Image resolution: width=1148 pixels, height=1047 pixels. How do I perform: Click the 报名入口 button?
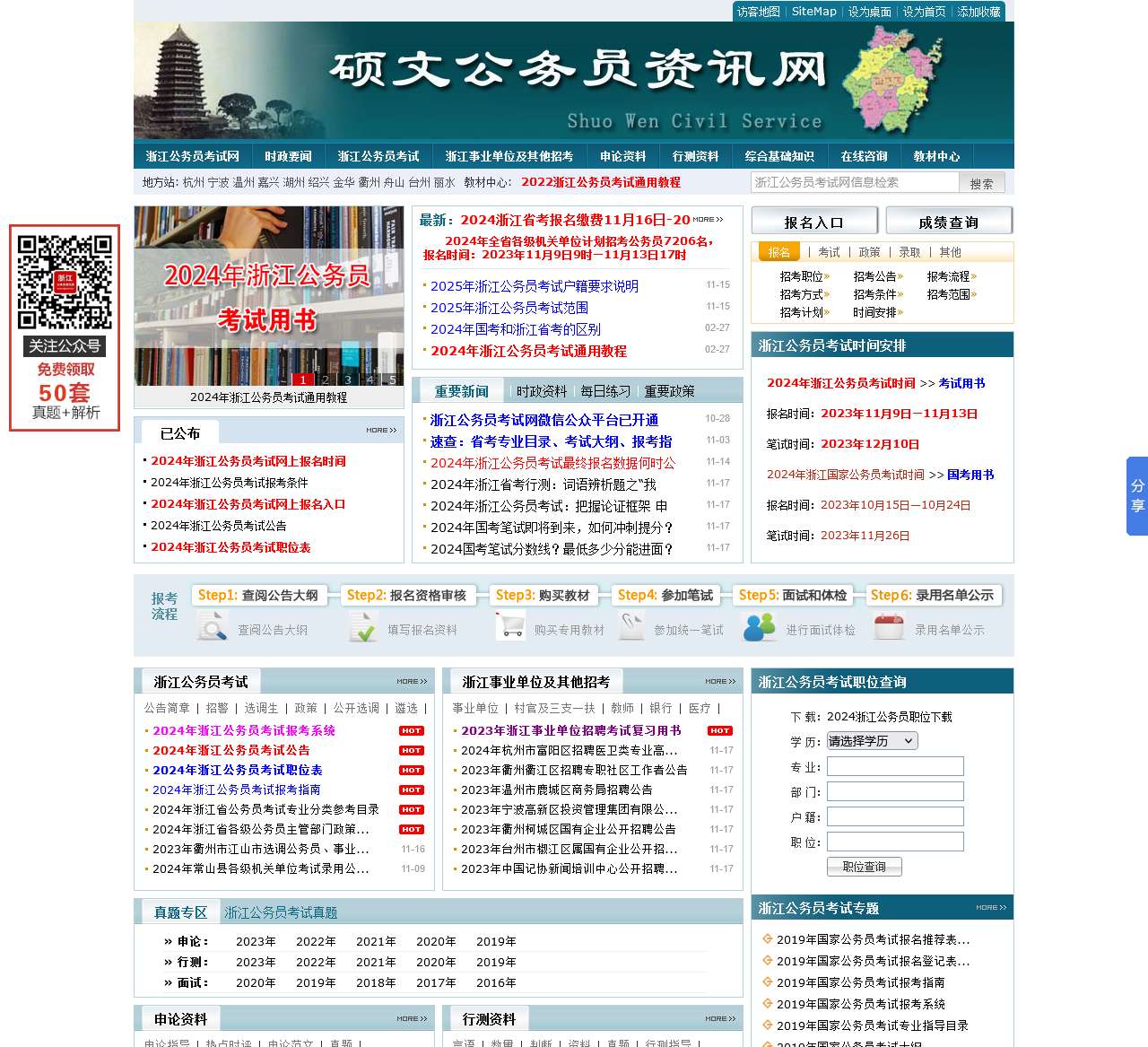(813, 221)
